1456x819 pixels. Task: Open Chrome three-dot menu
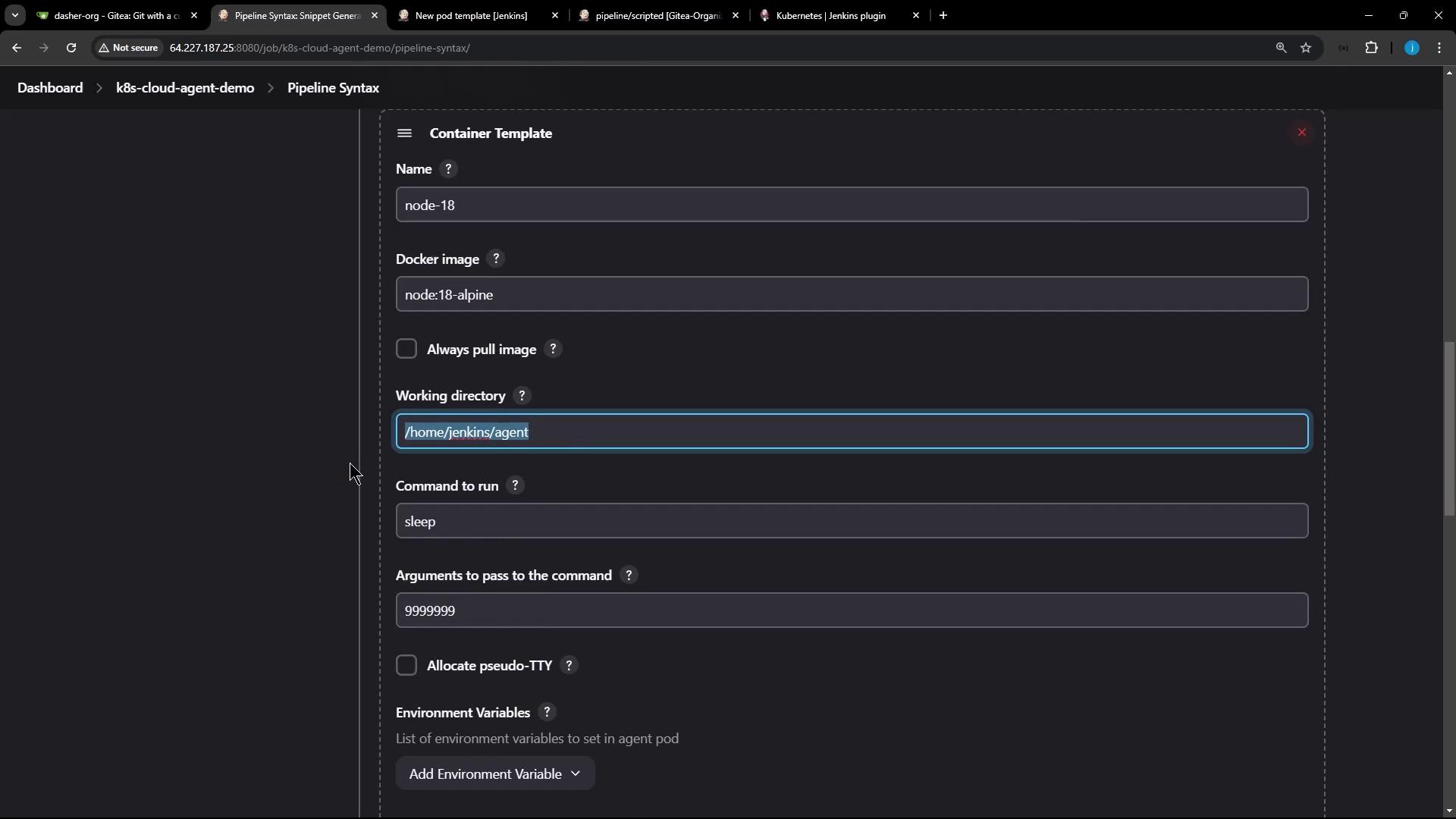1439,48
